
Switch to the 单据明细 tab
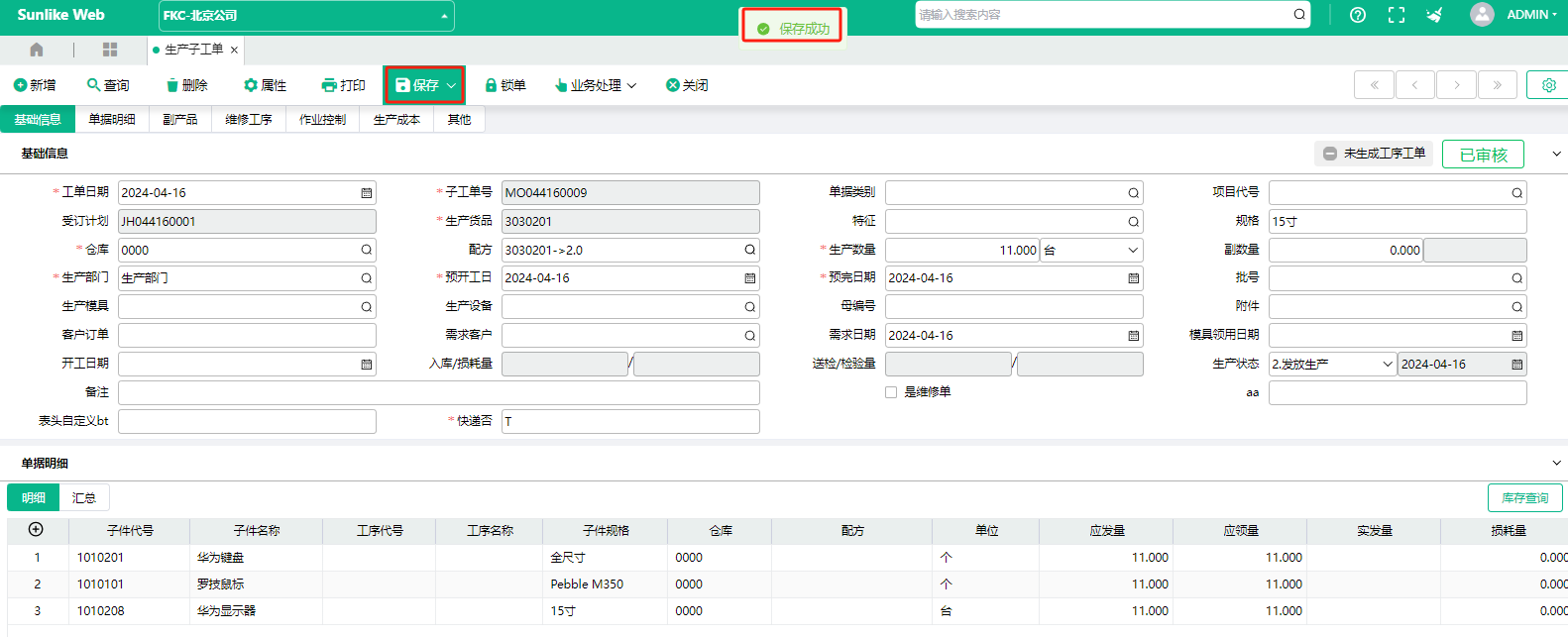point(112,120)
